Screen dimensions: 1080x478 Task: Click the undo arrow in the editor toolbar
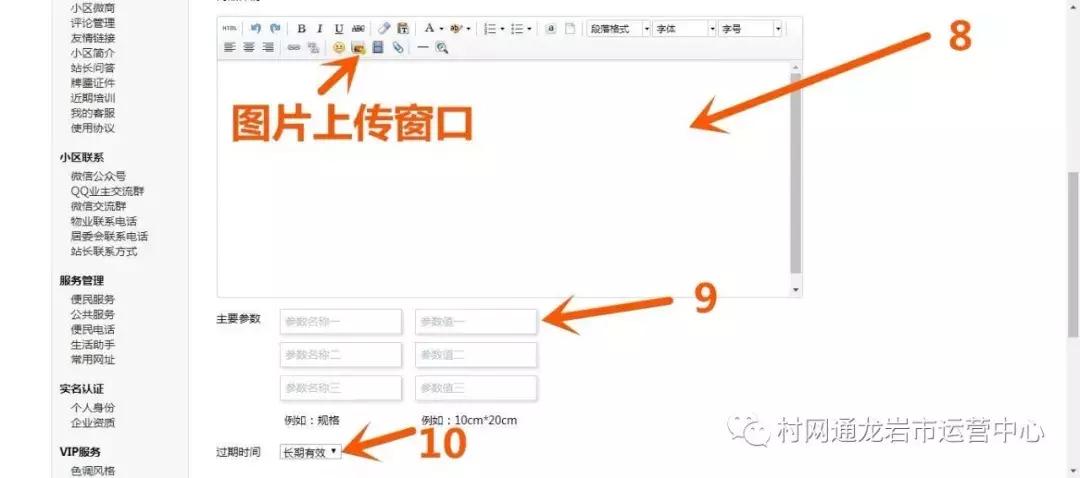pyautogui.click(x=256, y=28)
